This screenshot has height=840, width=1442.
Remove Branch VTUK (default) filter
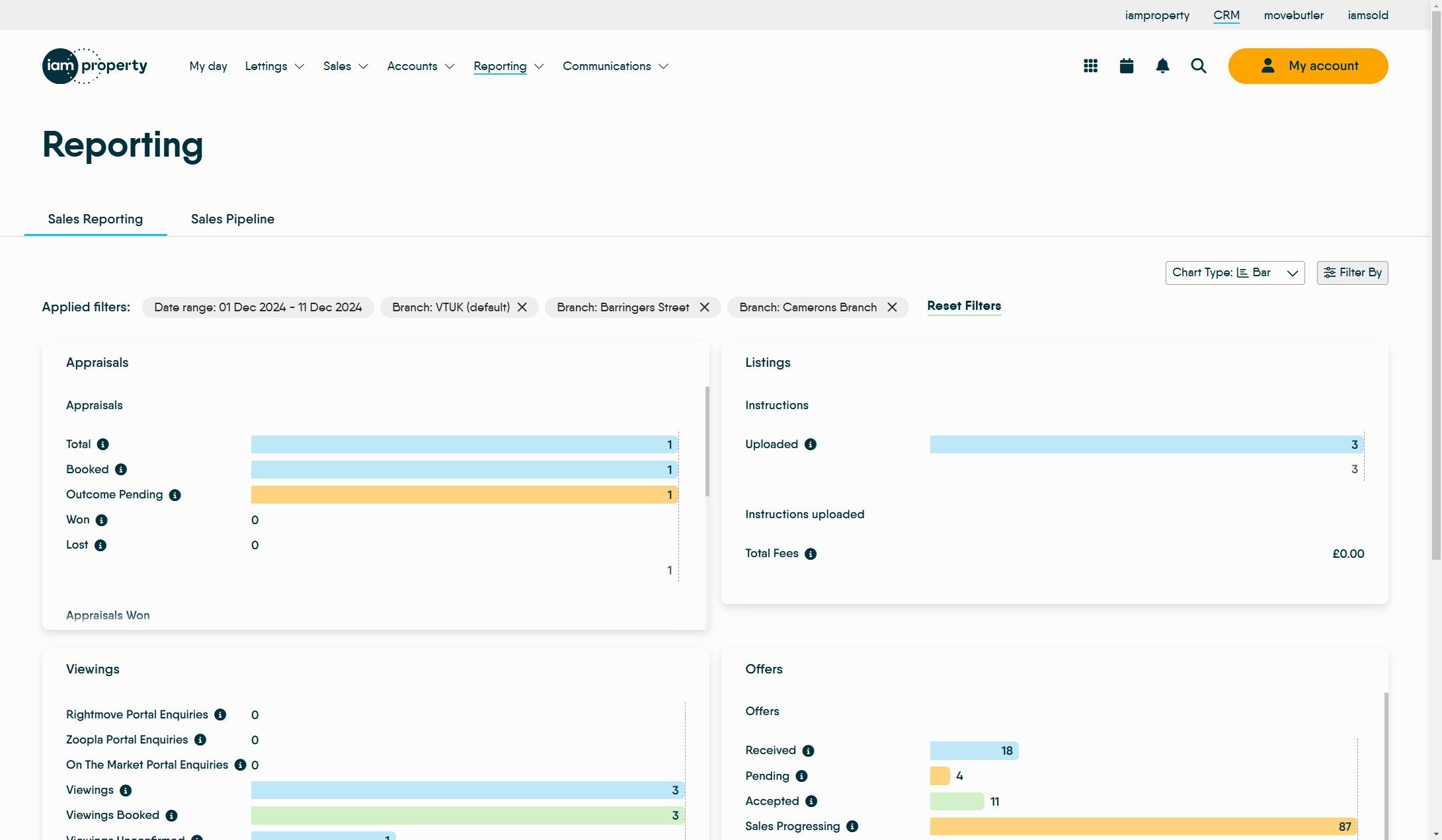click(x=522, y=307)
